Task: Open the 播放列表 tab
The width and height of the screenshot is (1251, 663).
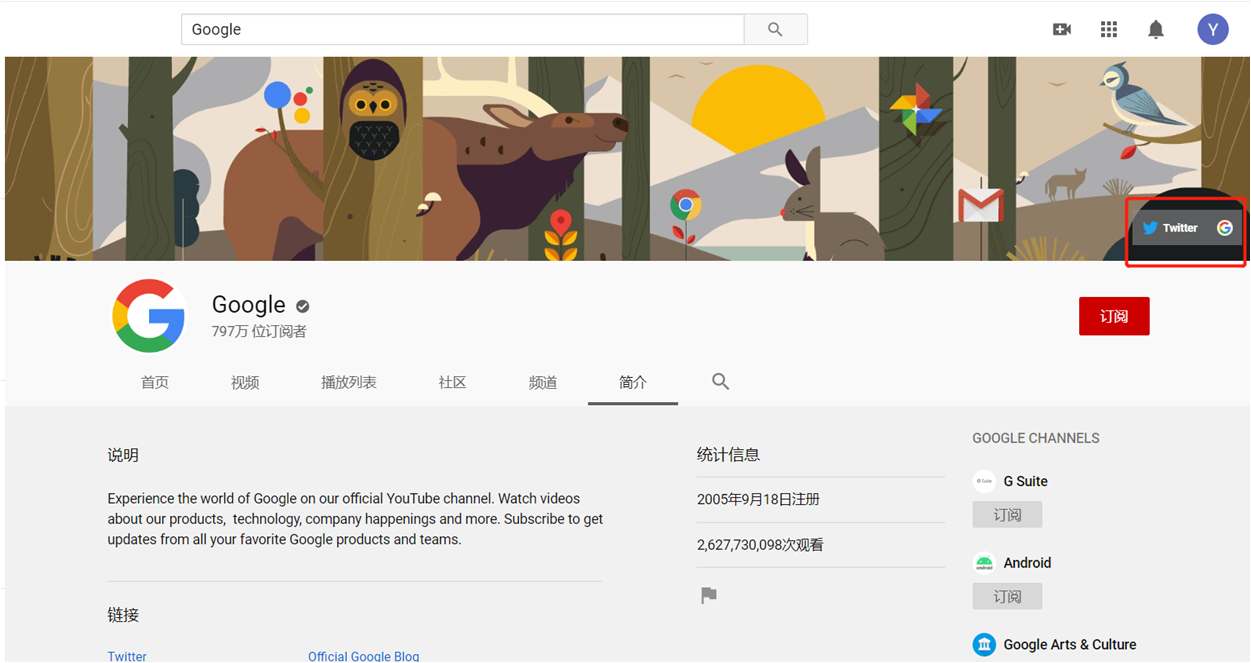Action: tap(349, 382)
